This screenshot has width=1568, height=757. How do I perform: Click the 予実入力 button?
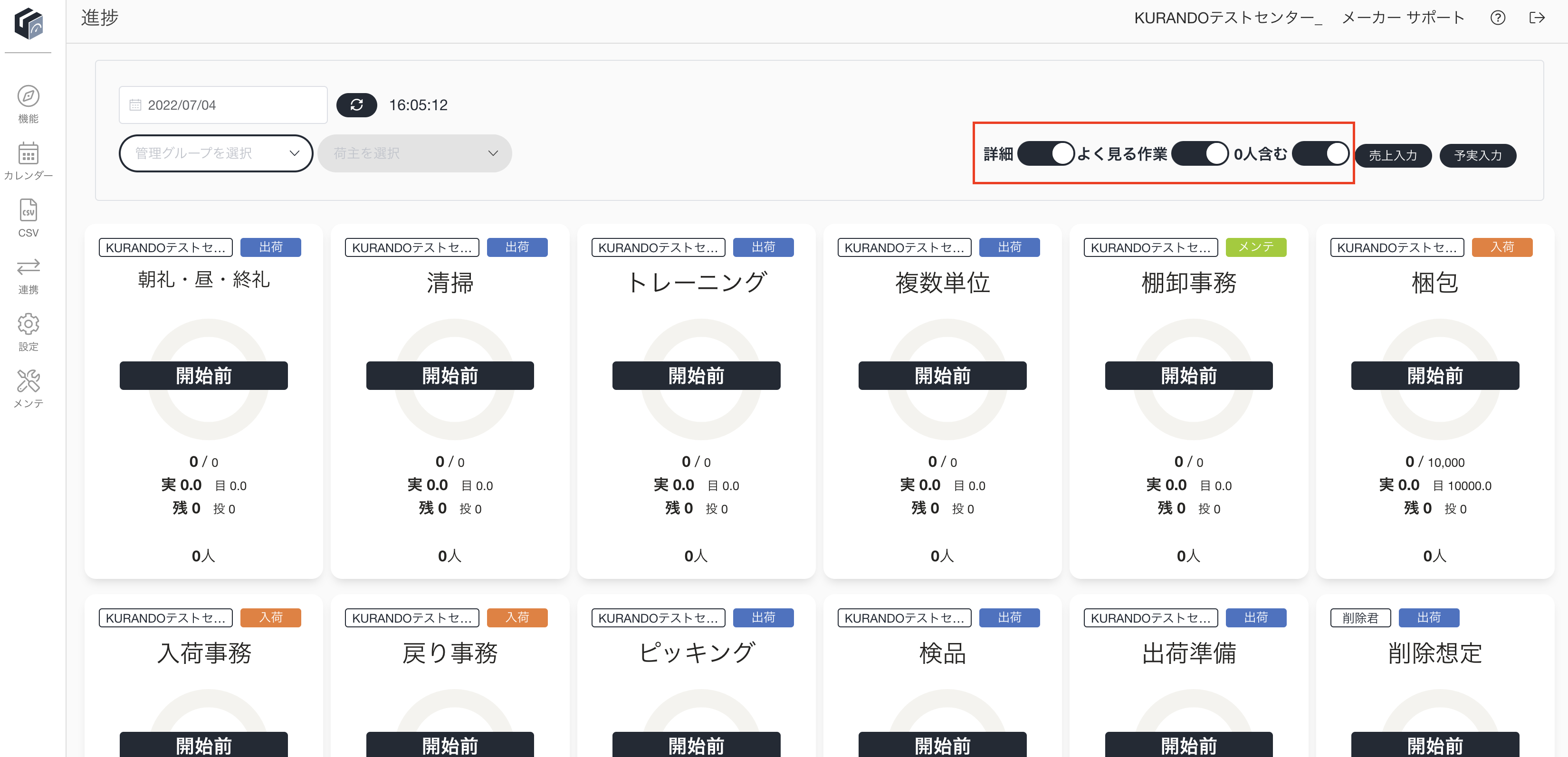[x=1477, y=155]
